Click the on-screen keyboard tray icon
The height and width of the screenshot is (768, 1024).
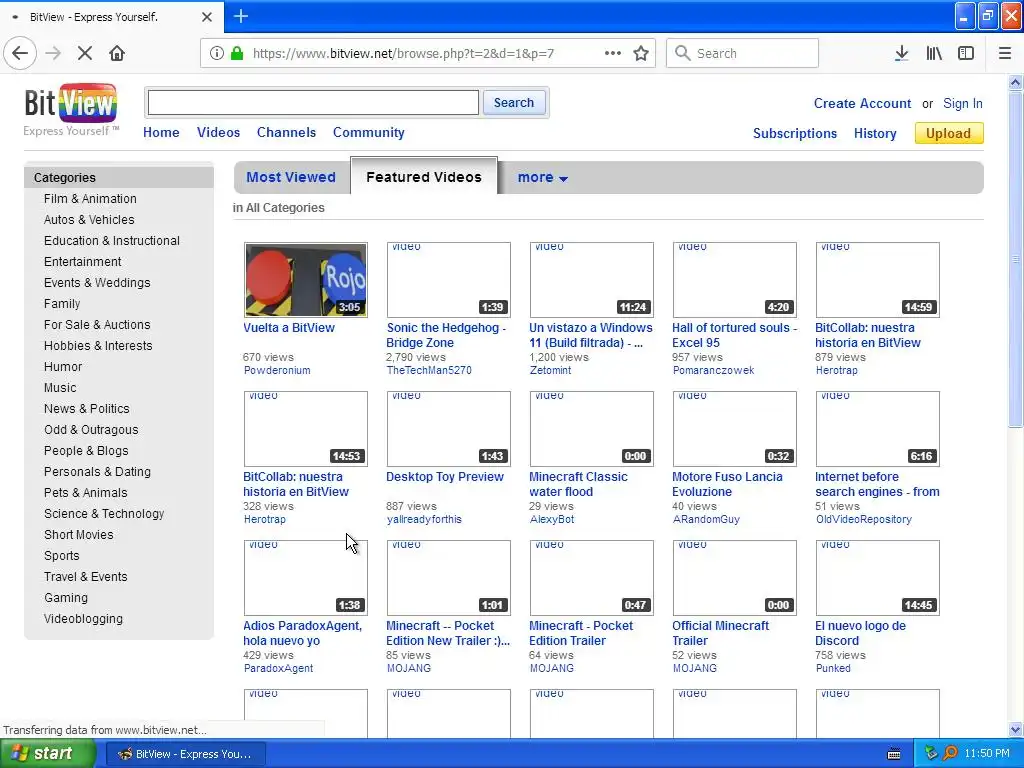894,754
